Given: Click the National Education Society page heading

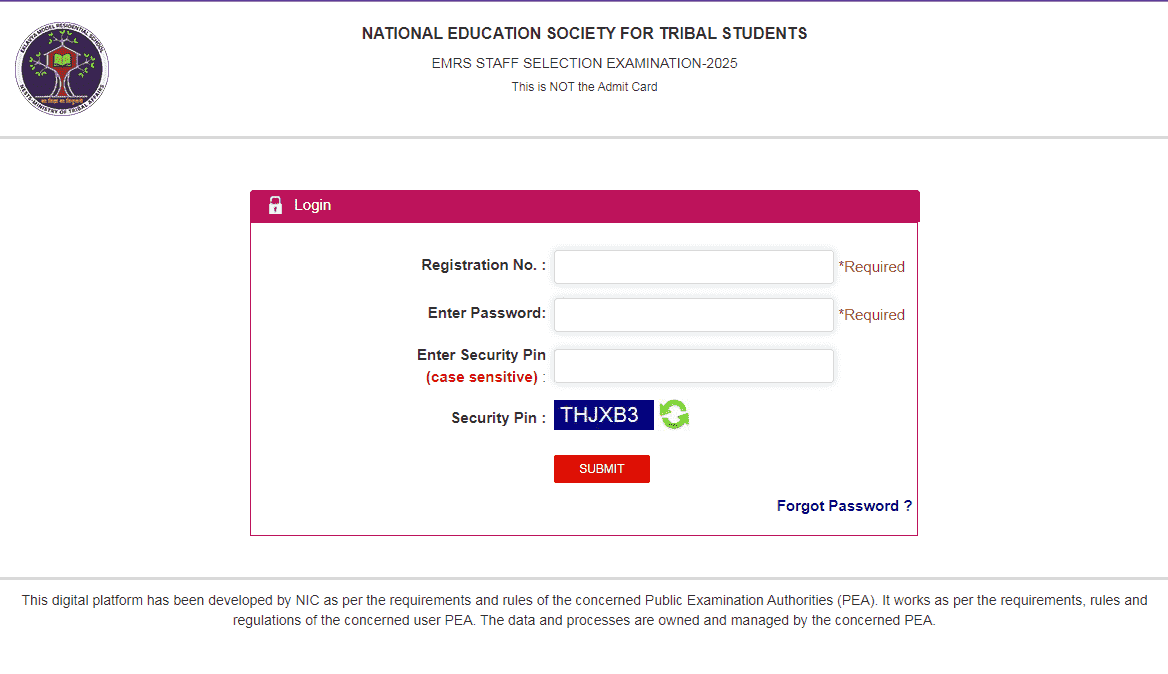Looking at the screenshot, I should pyautogui.click(x=584, y=34).
